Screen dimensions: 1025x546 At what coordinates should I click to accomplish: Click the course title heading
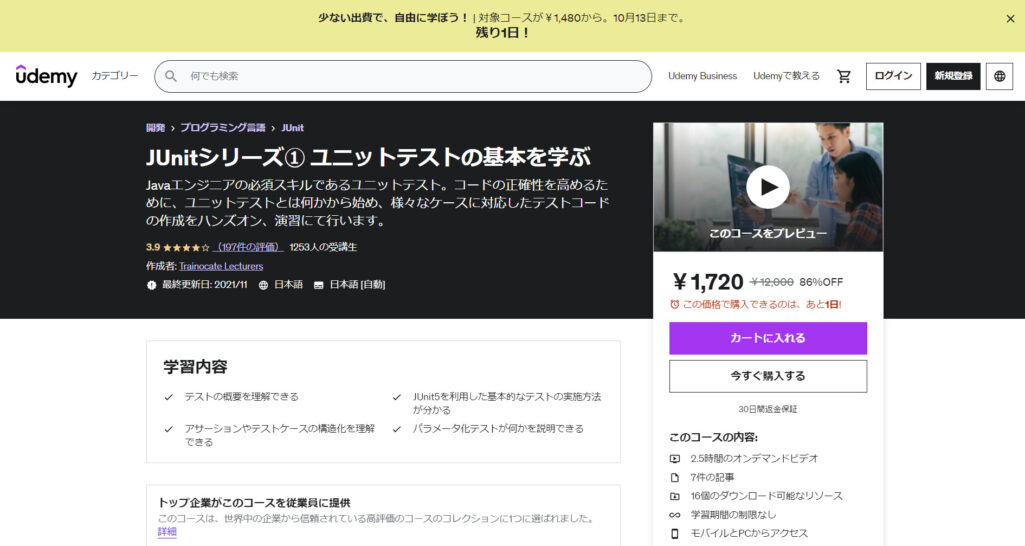pyautogui.click(x=368, y=158)
